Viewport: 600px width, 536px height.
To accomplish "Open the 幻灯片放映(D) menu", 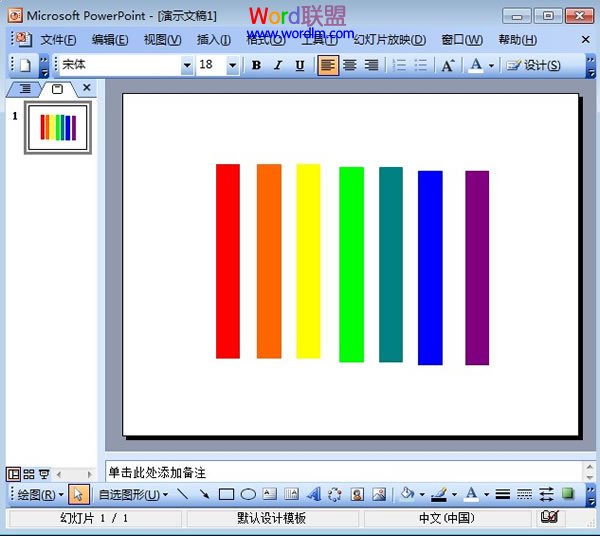I will (390, 39).
